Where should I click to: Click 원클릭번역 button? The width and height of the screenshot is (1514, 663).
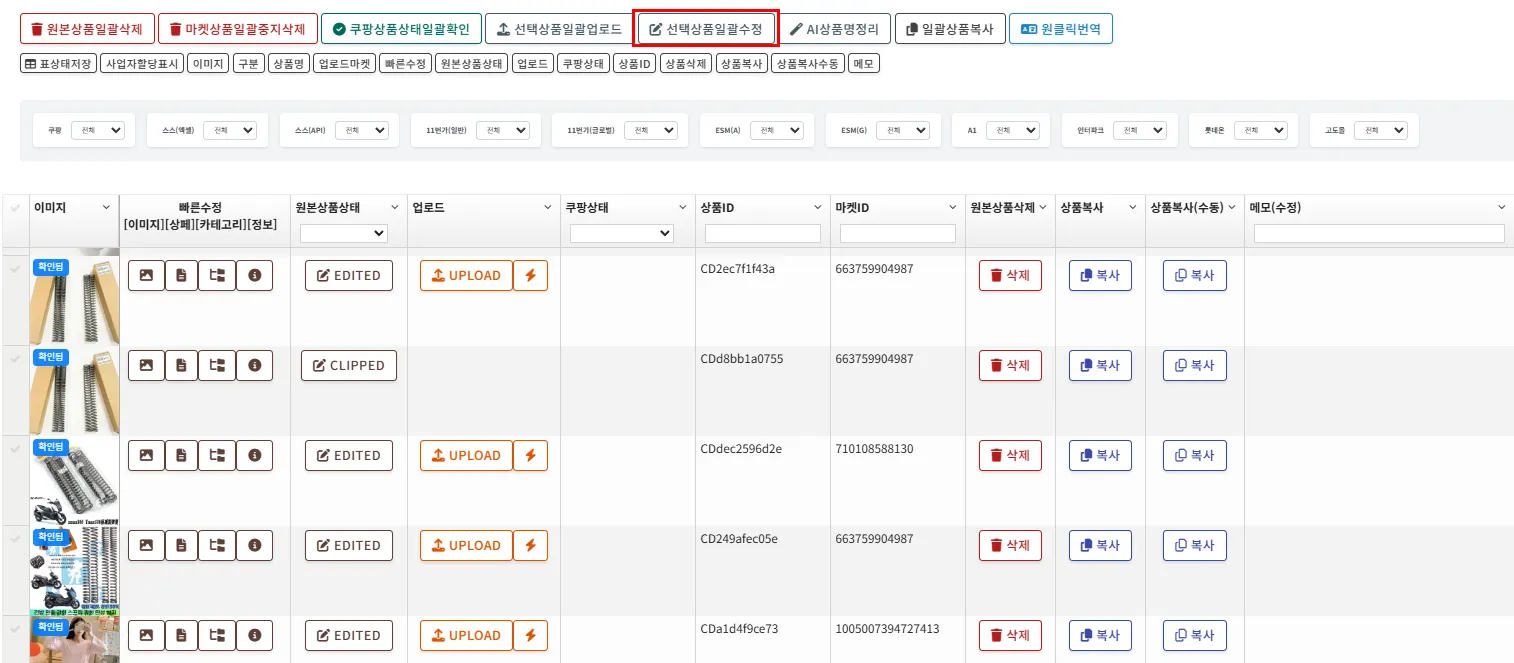[x=1060, y=29]
